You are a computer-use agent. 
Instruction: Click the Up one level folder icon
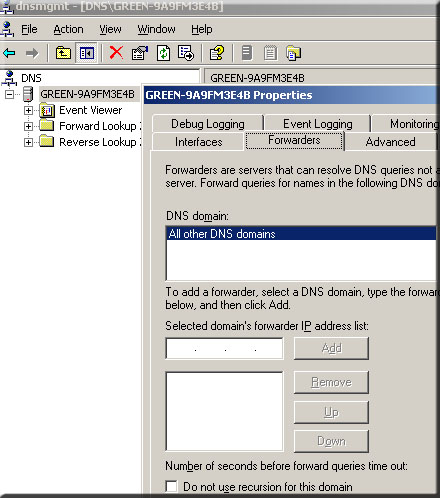63,53
